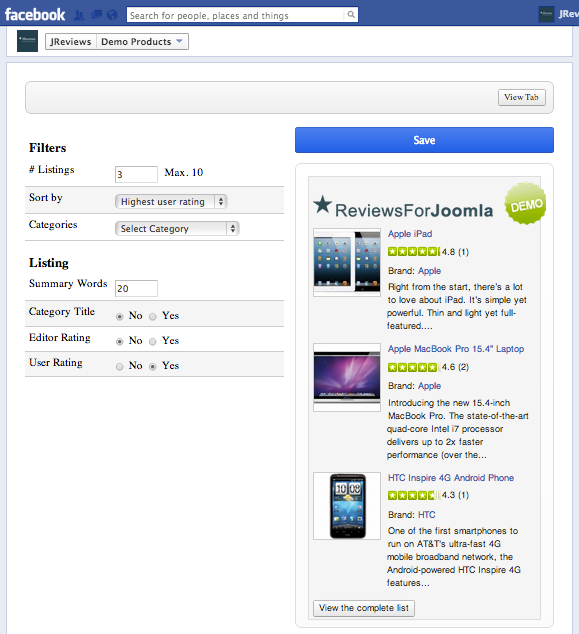Viewport: 579px width, 634px height.
Task: Open the Sort by dropdown
Action: pyautogui.click(x=171, y=201)
